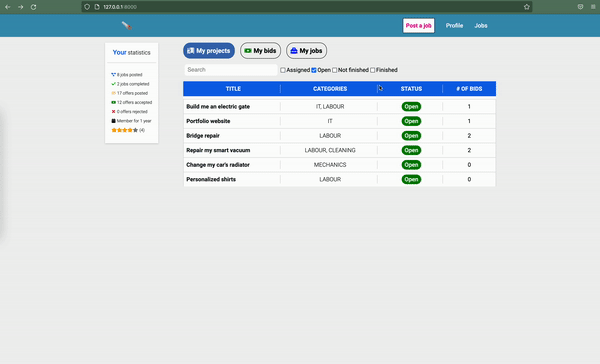Click the LABOUR, CLEANING categories cell
Viewport: 600px width, 364px height.
330,150
